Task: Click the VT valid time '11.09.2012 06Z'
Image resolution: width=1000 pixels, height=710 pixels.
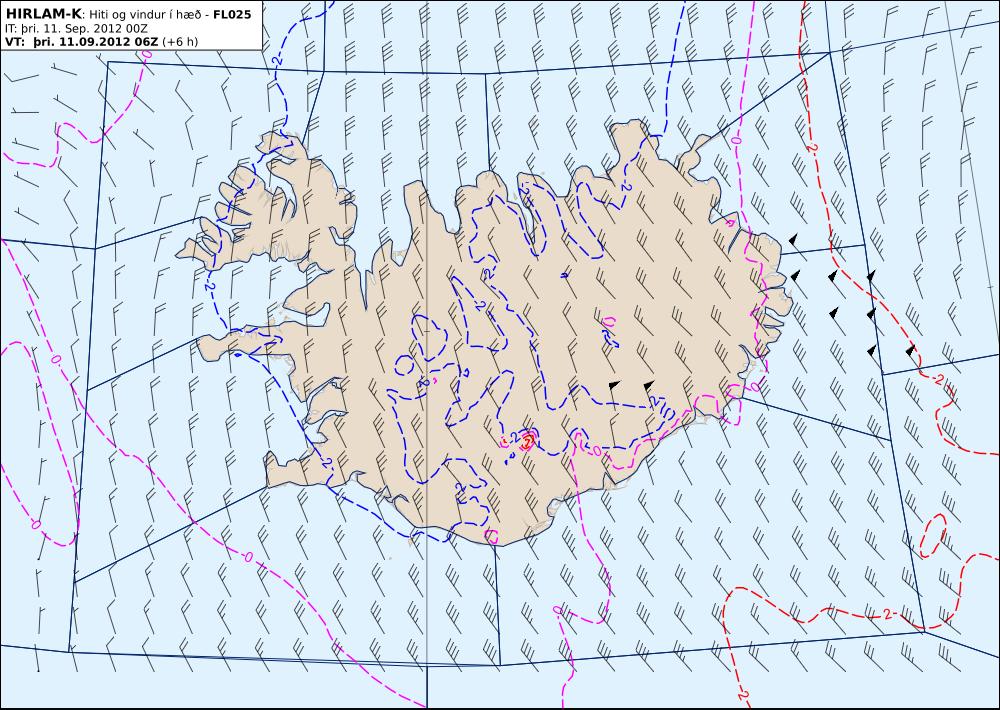Action: click(107, 42)
